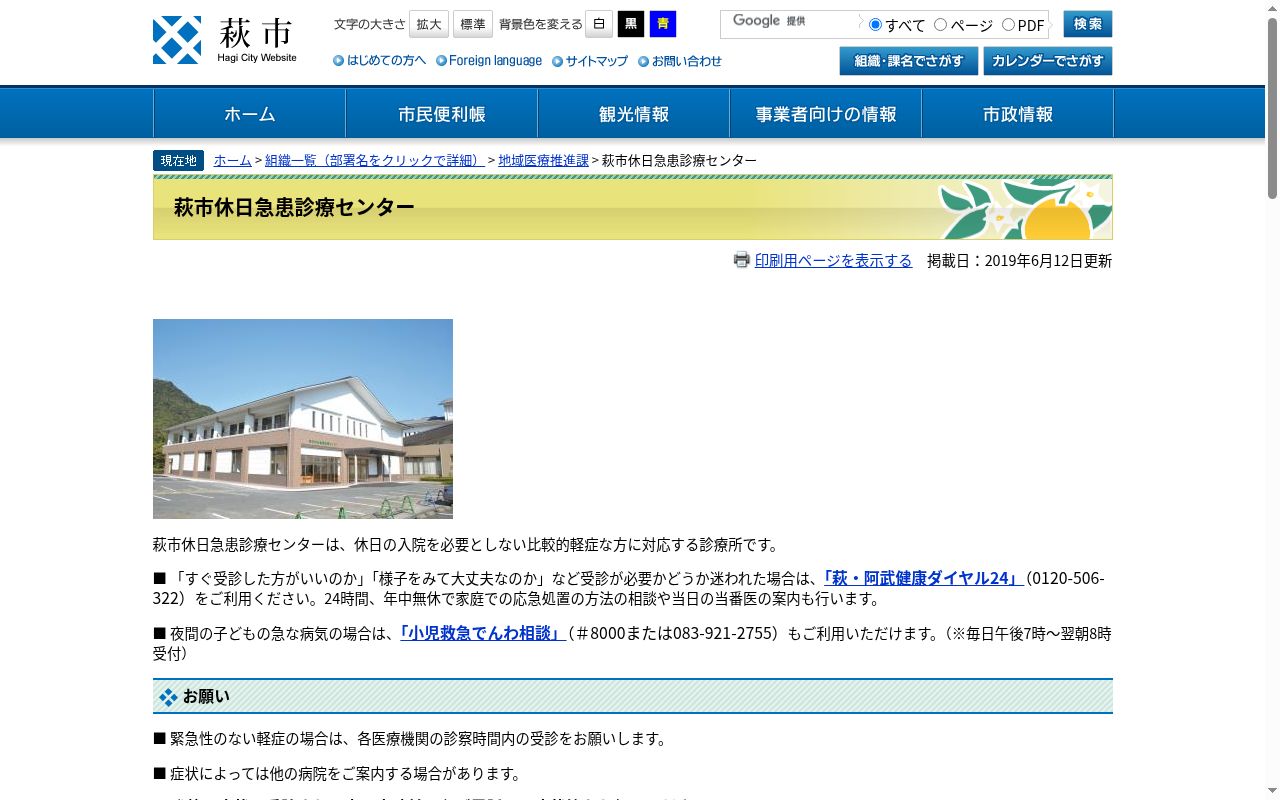Click 萩市休日急患診療センター page title
Viewport: 1280px width, 800px height.
click(294, 207)
